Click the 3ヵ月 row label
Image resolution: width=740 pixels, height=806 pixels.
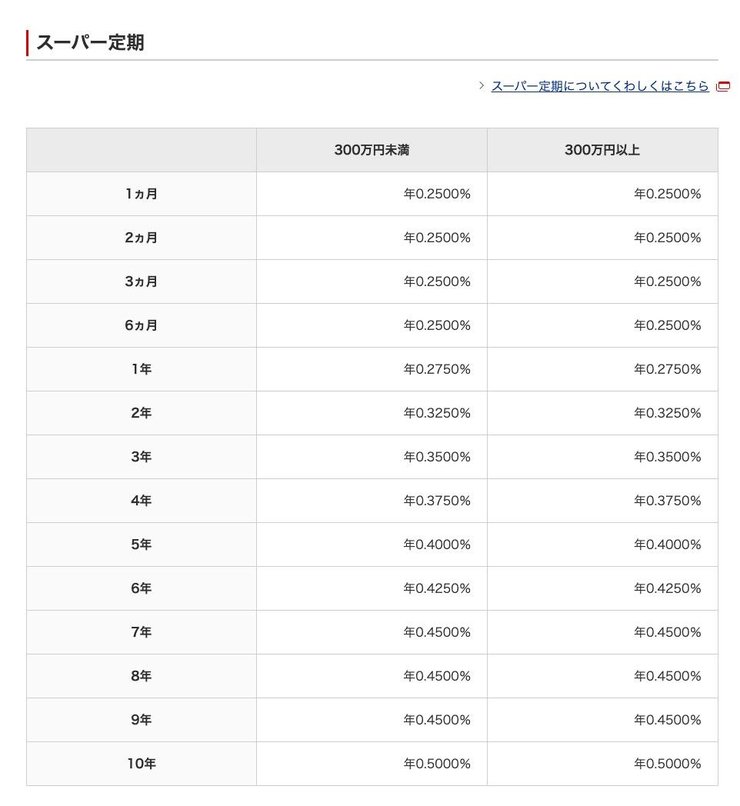pos(142,281)
